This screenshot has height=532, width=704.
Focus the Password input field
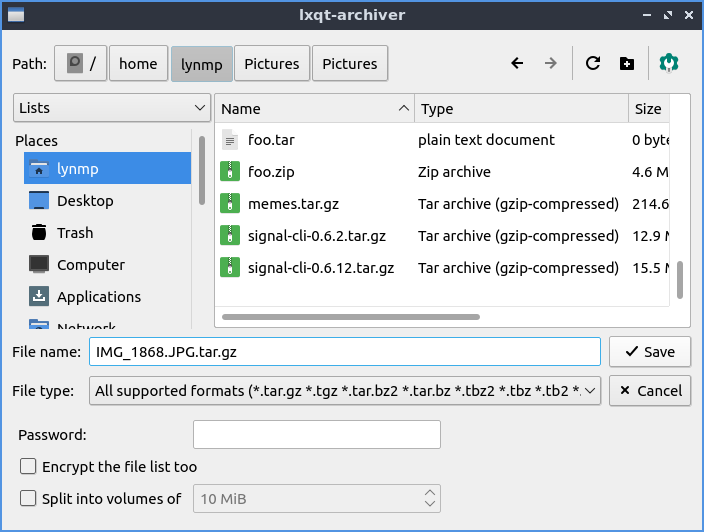[x=316, y=435]
